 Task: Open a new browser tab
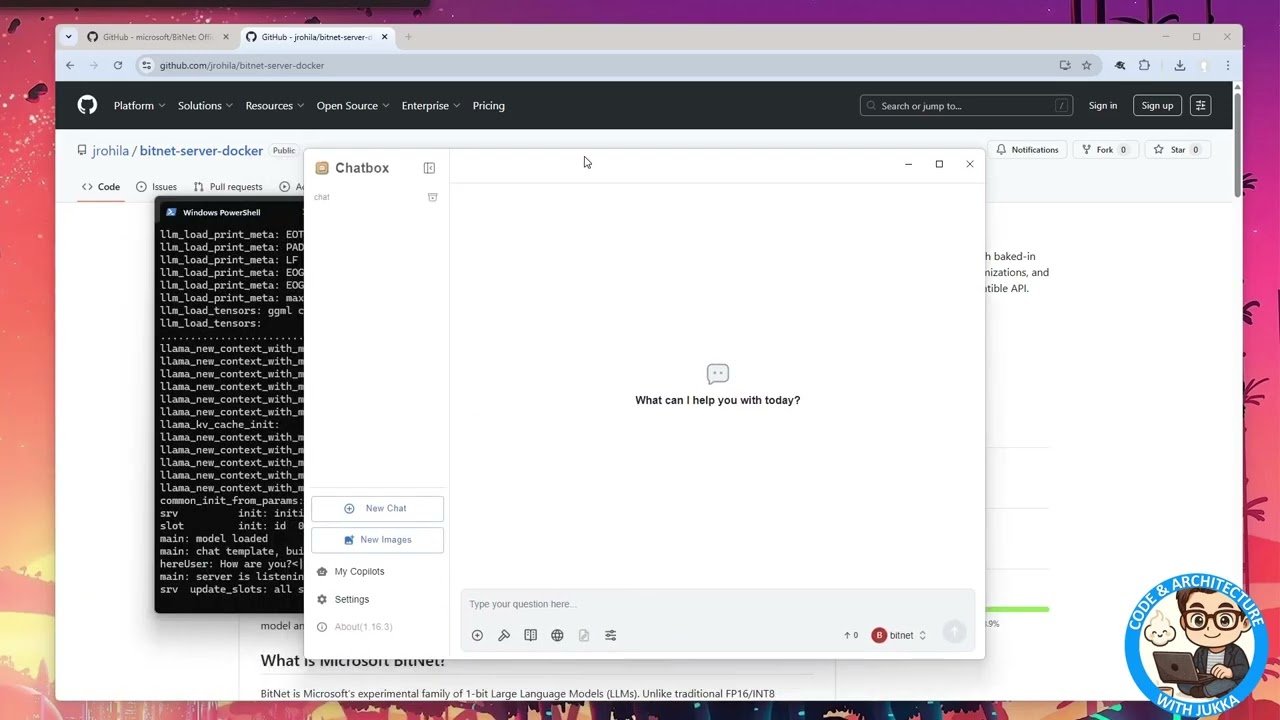[x=408, y=37]
